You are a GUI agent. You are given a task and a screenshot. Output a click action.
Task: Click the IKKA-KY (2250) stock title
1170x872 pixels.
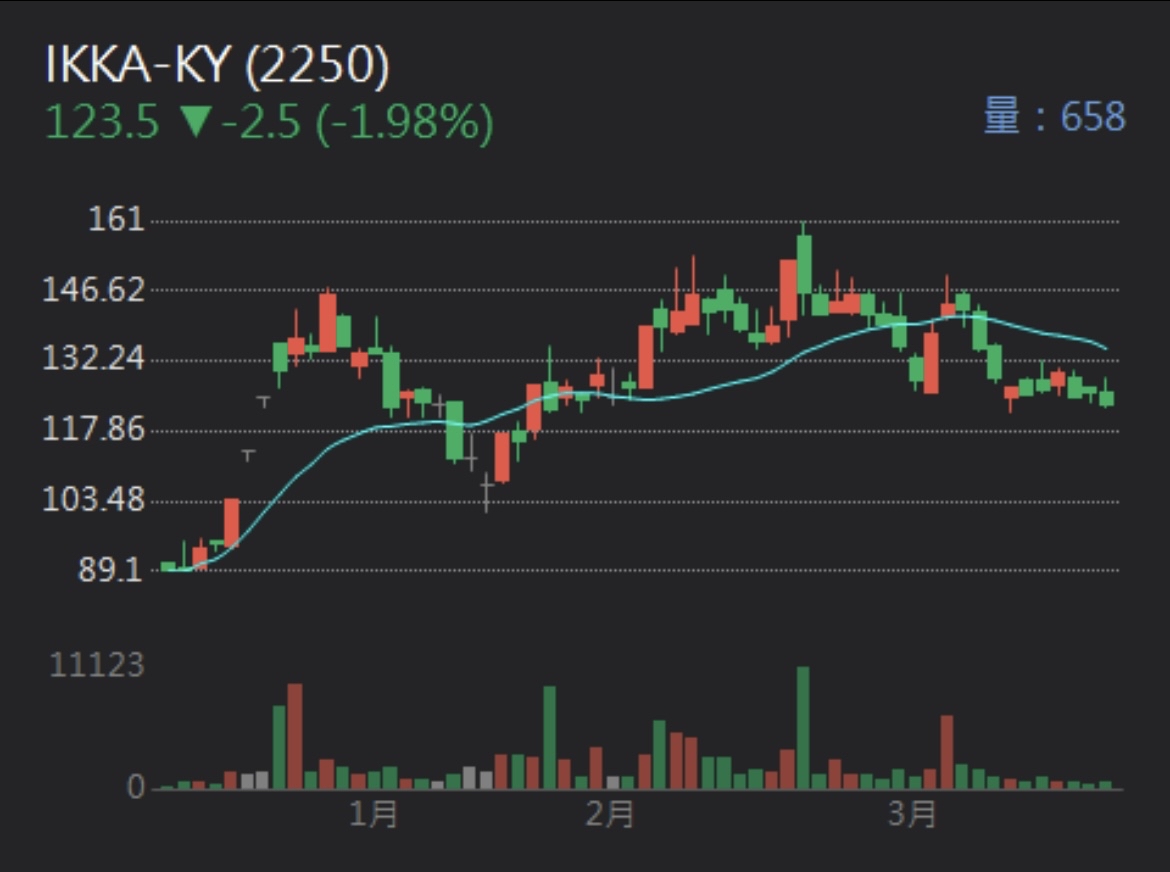(x=217, y=66)
